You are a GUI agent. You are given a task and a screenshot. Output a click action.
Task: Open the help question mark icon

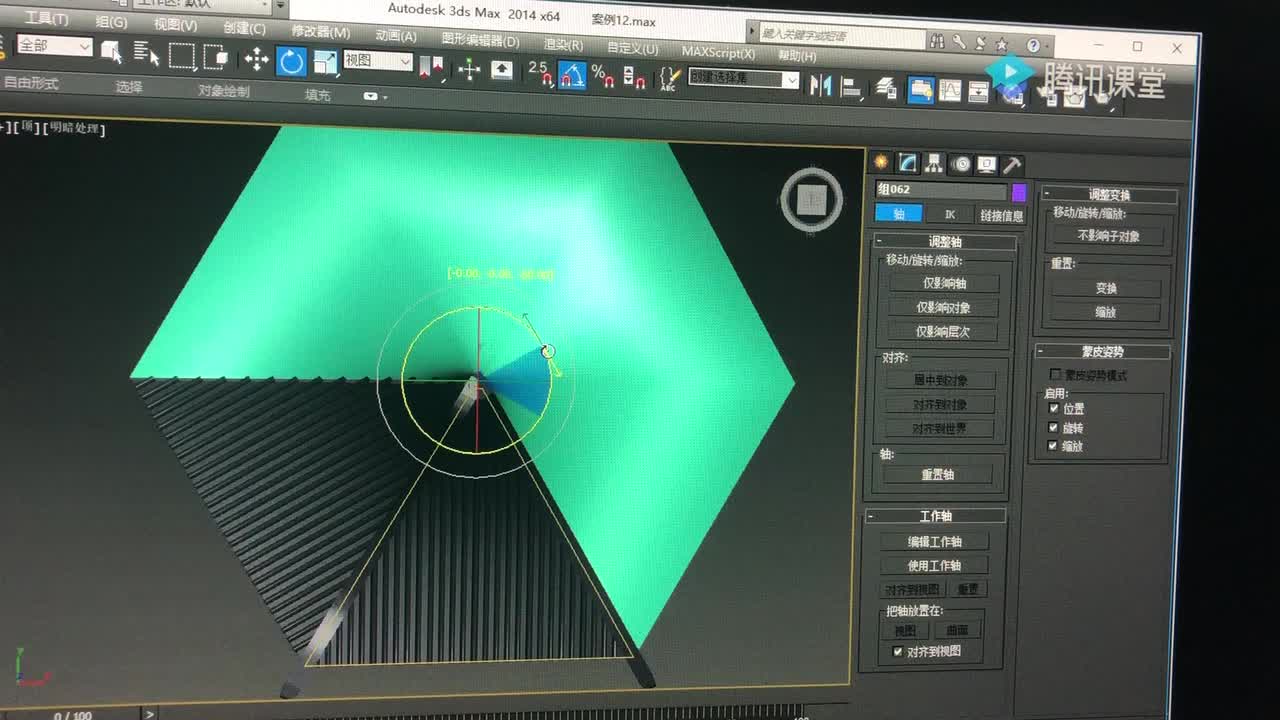click(1033, 45)
